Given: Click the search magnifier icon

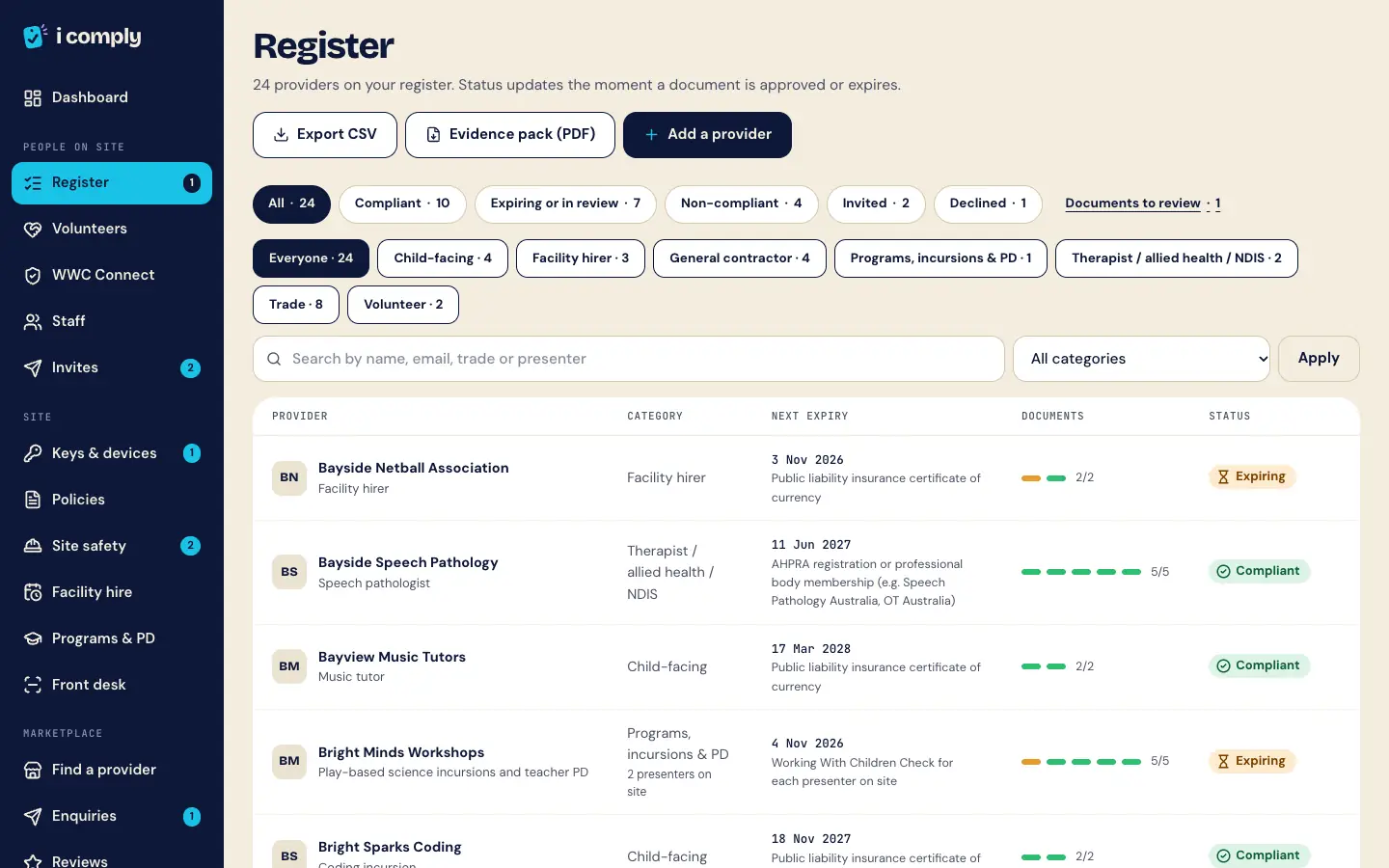Looking at the screenshot, I should 274,359.
